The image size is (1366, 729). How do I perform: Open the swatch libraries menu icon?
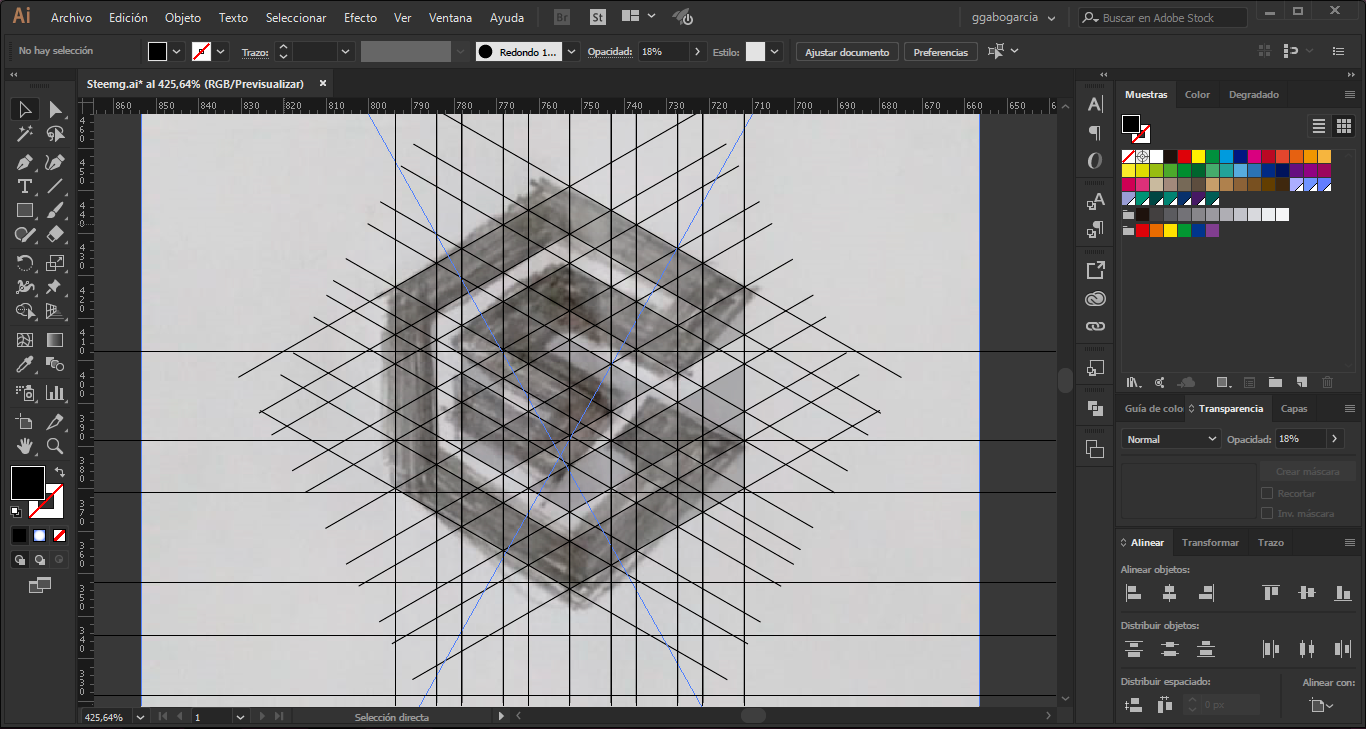1133,382
